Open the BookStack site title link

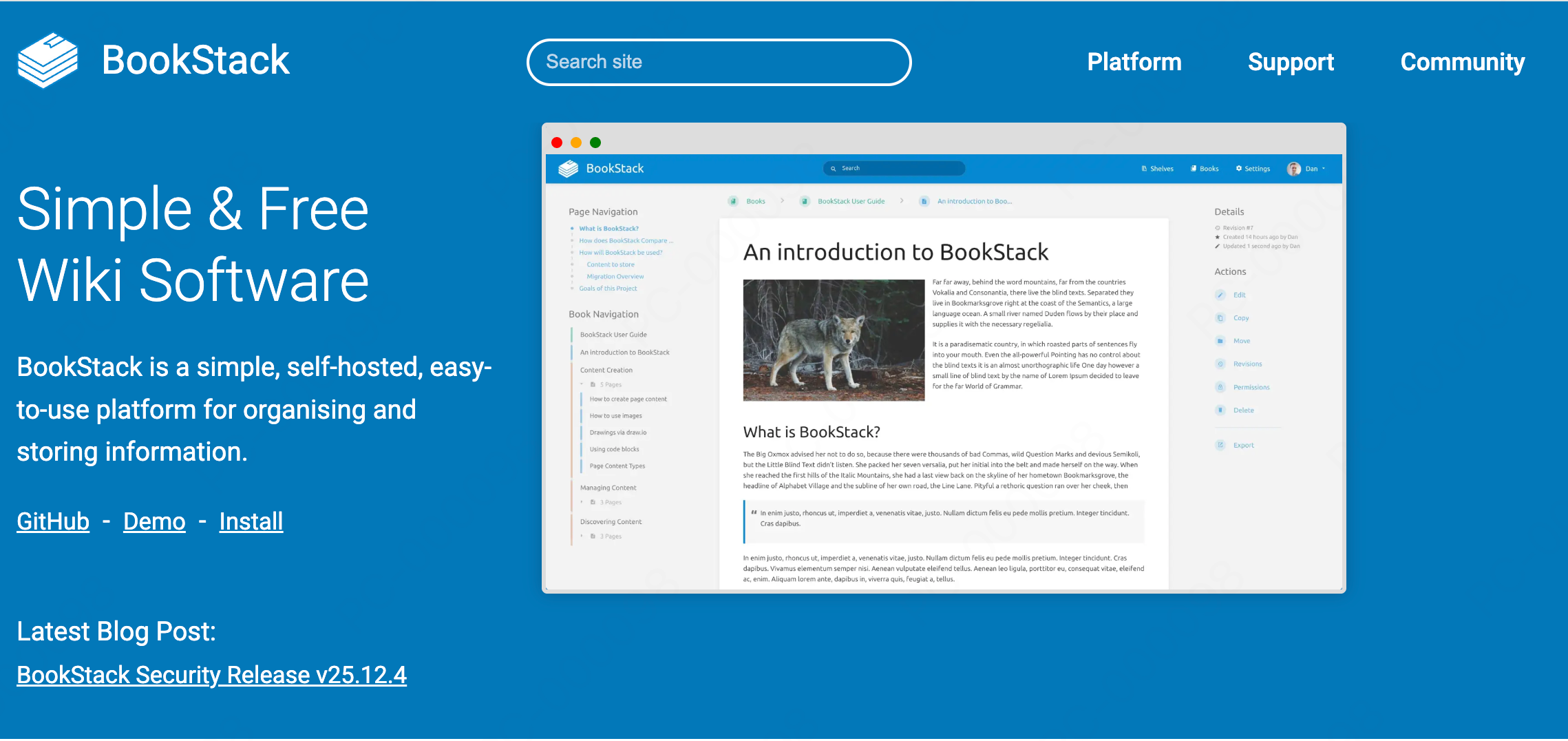pos(195,60)
